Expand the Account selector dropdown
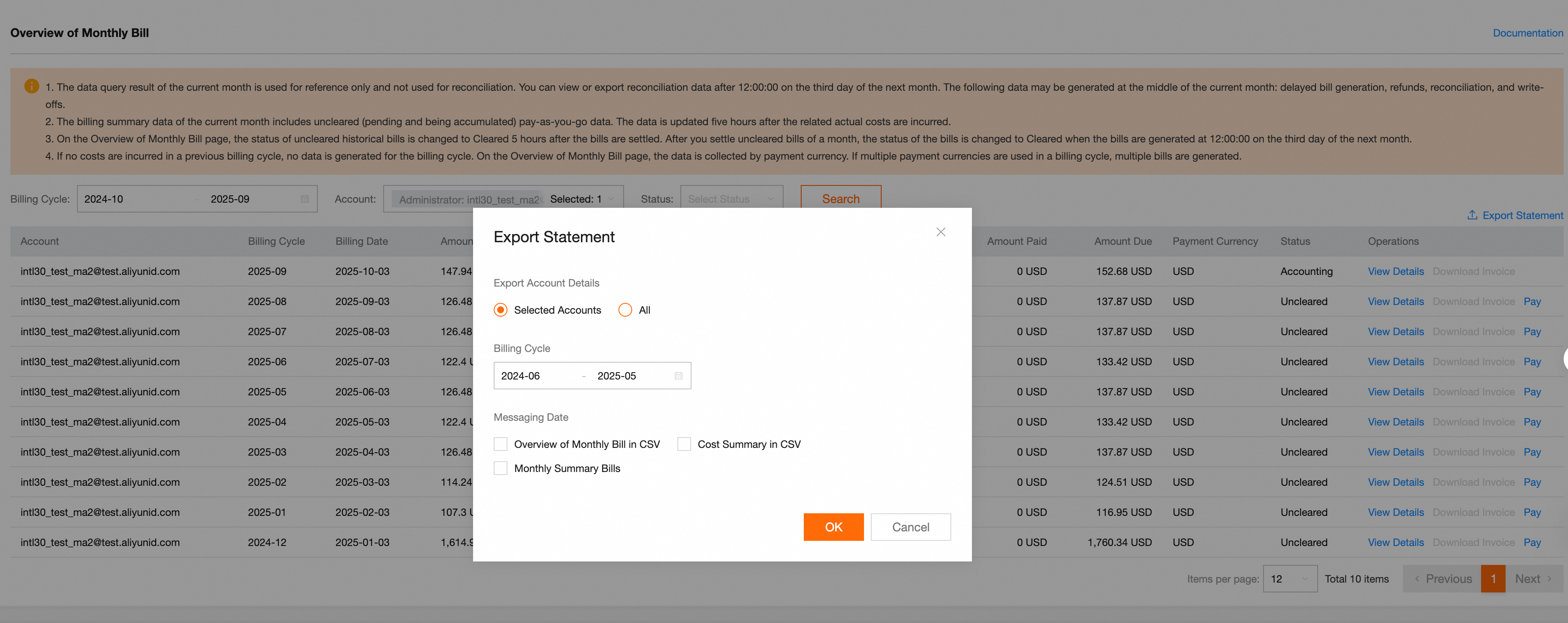The height and width of the screenshot is (623, 1568). point(611,199)
